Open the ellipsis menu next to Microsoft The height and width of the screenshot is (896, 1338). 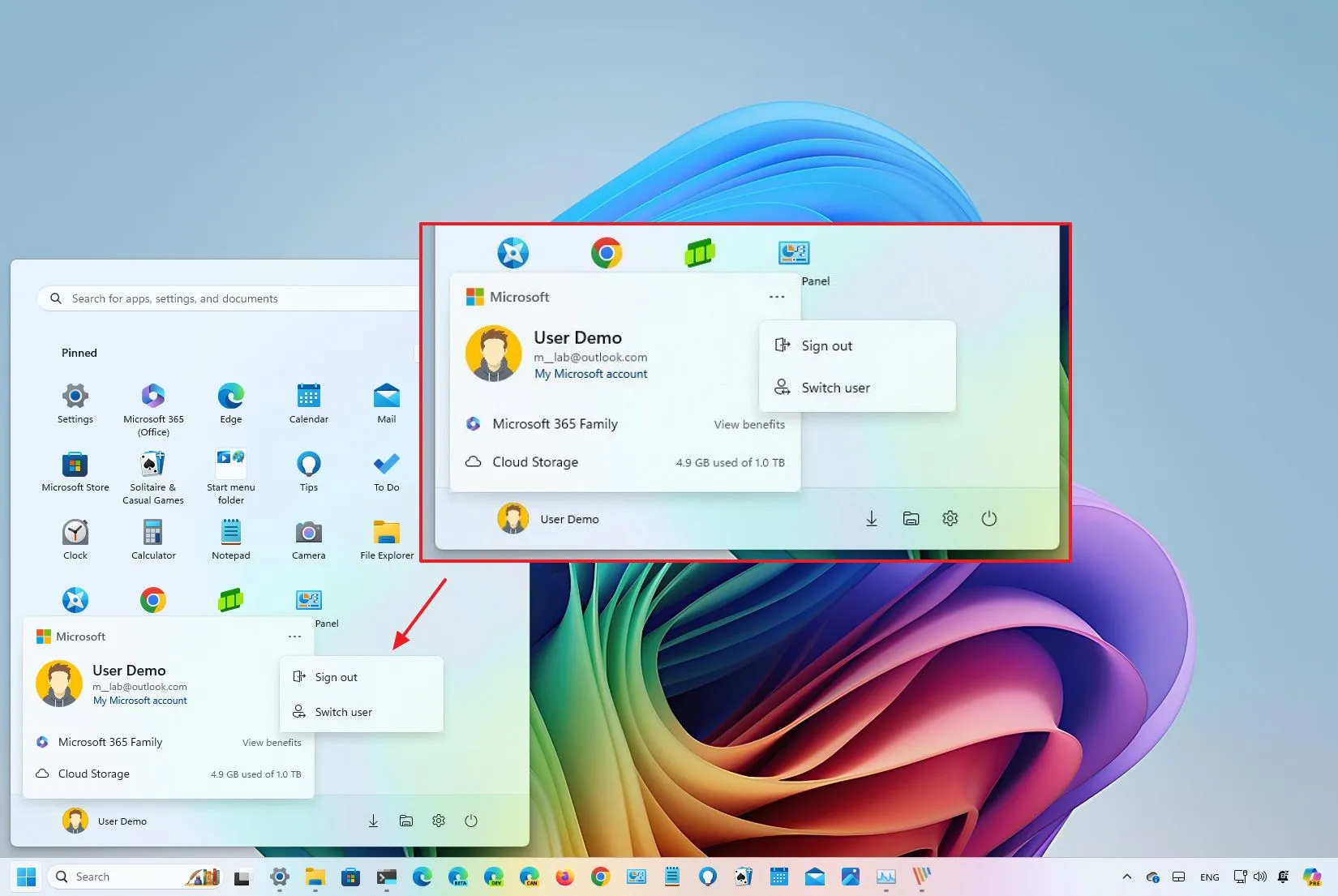pos(294,637)
